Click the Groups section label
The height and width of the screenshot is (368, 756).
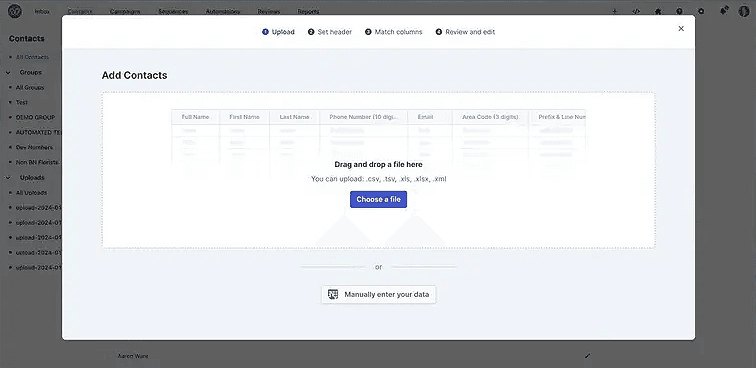30,72
